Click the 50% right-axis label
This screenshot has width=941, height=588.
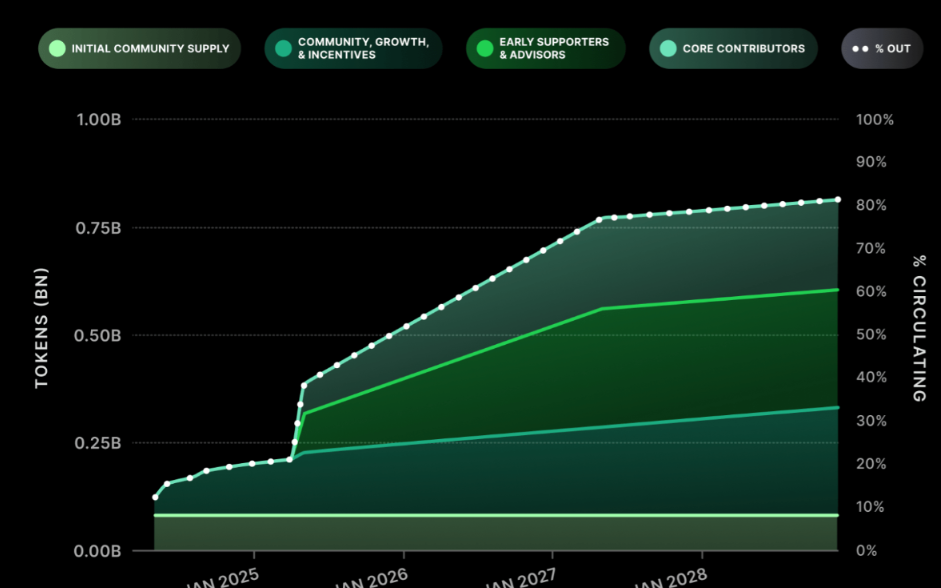[x=871, y=334]
